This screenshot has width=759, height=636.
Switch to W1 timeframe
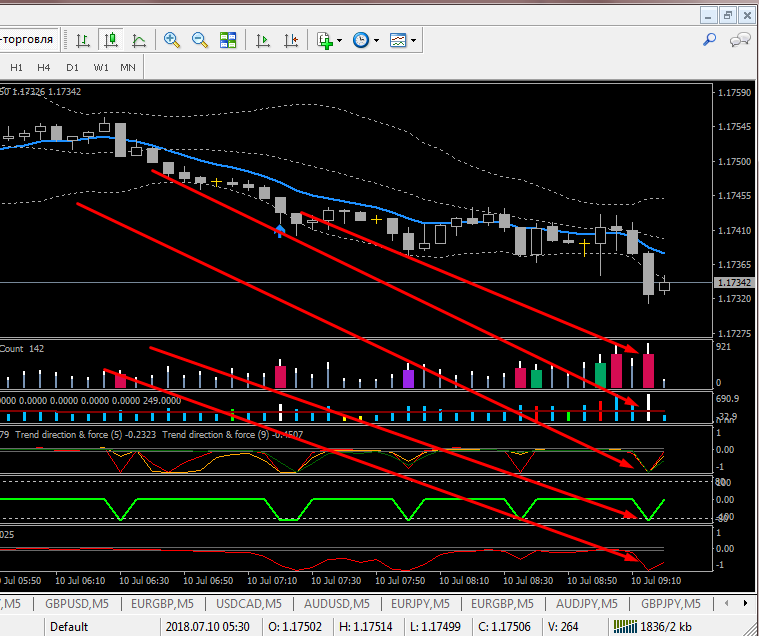[x=101, y=68]
